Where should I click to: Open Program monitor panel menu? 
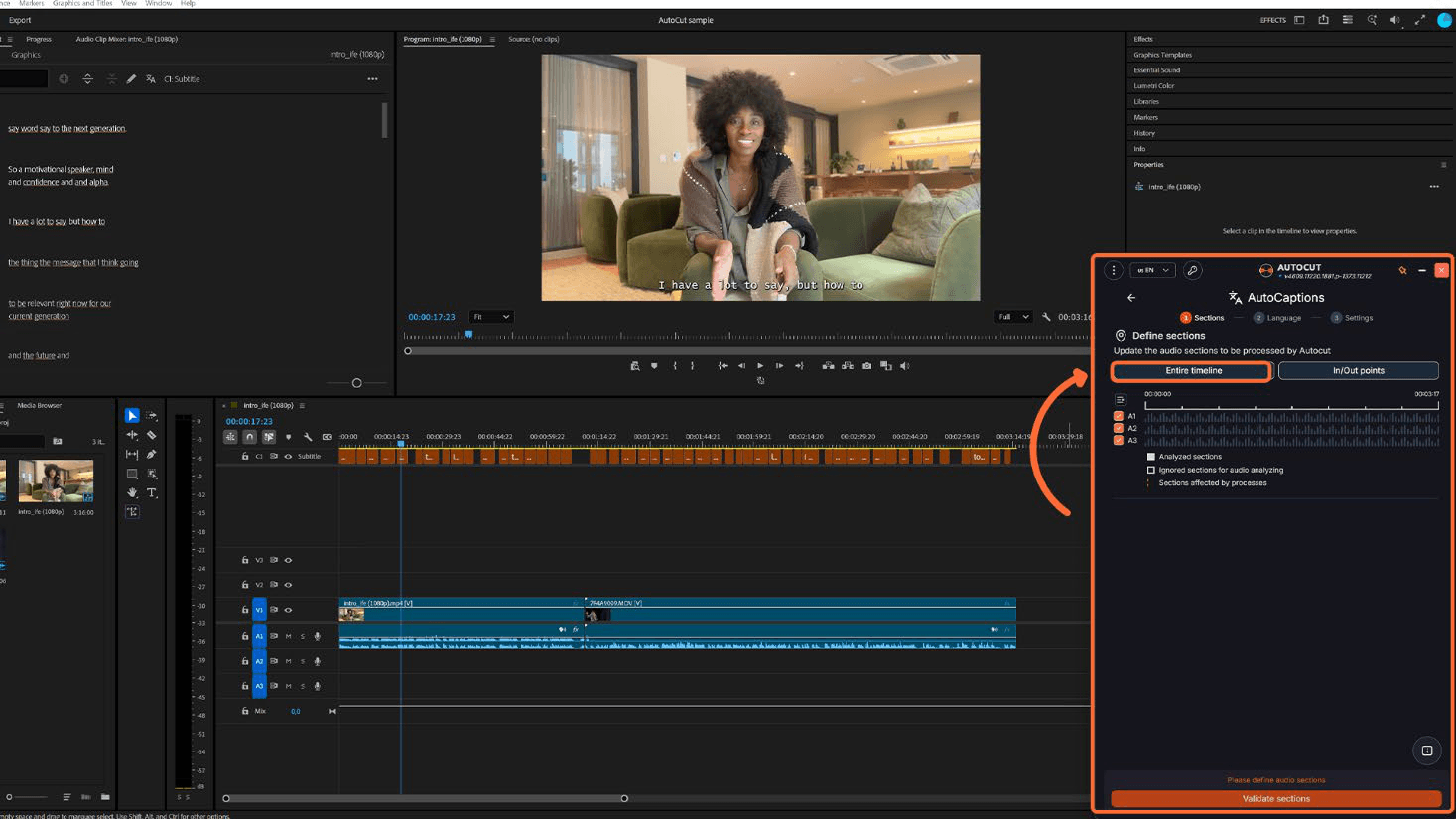[492, 40]
